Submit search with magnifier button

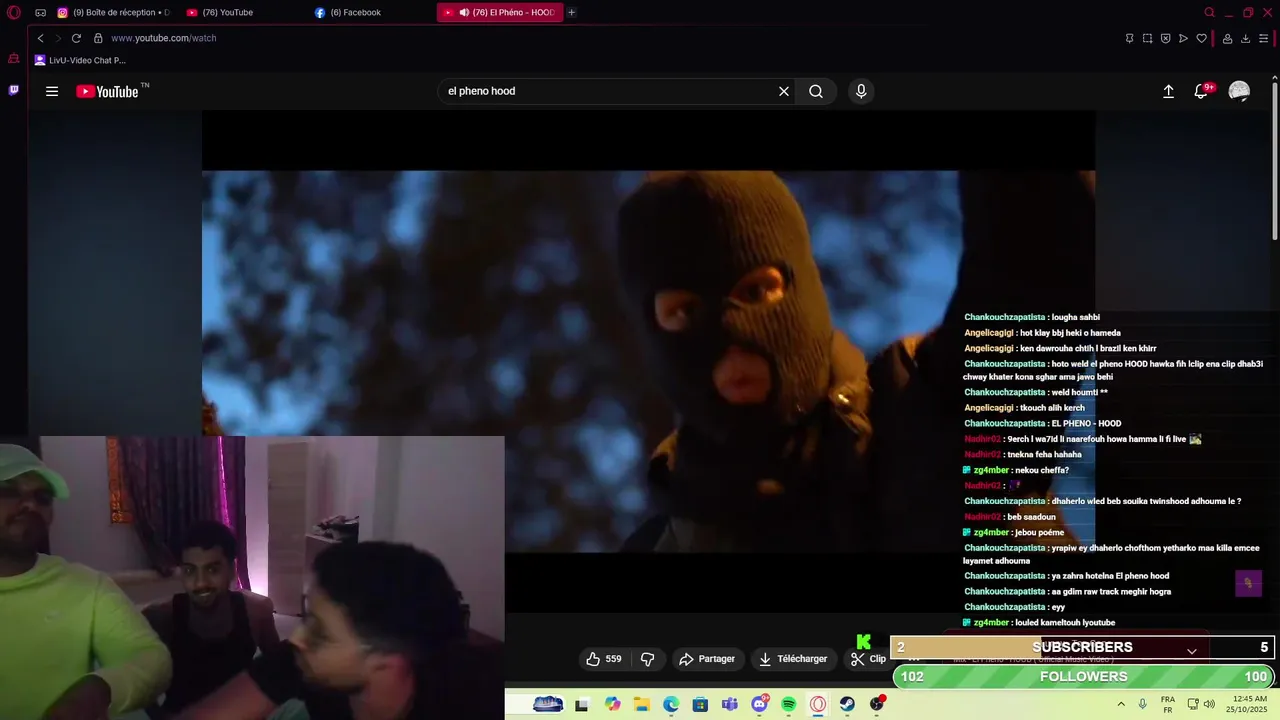pyautogui.click(x=816, y=91)
